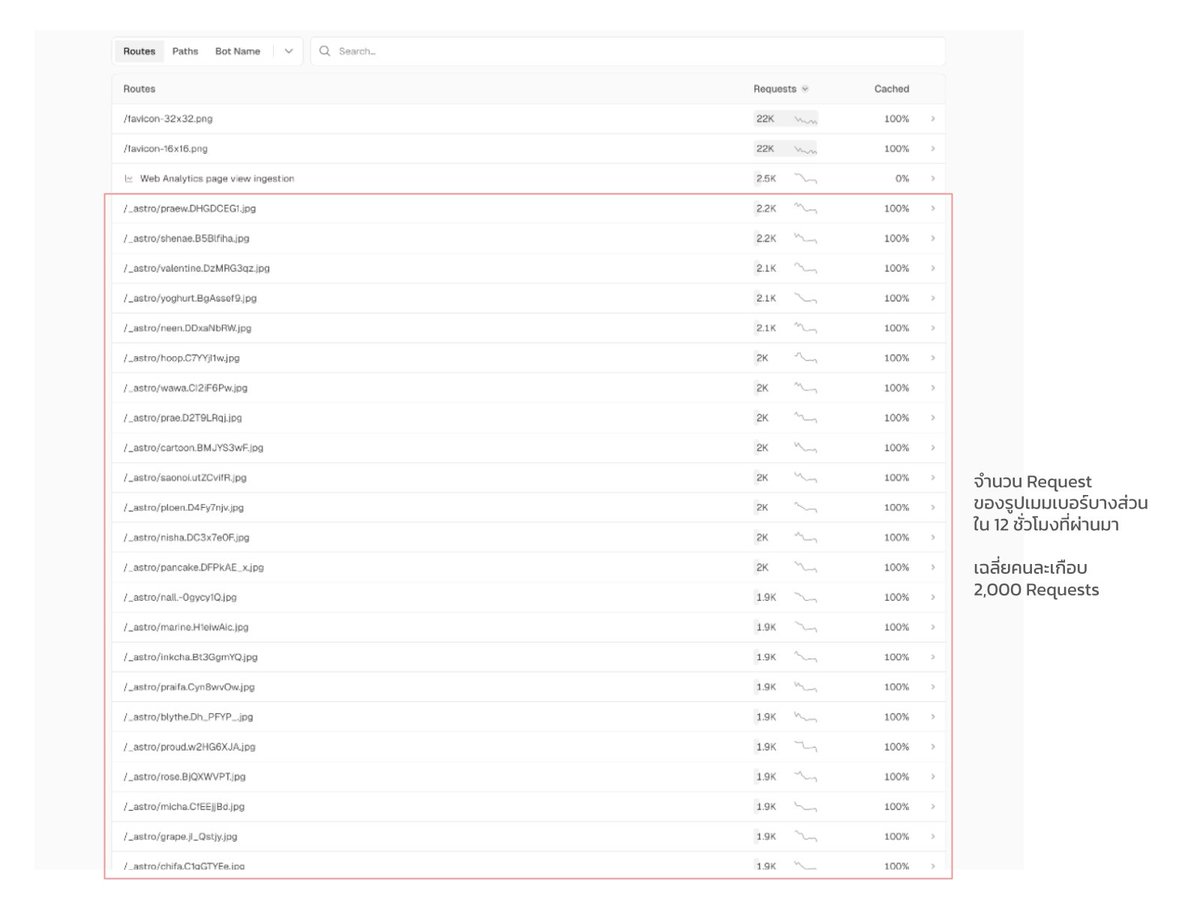Expand the marine.H1eiwAic.jpg row chevron
Screen dimensions: 1200x900
click(933, 628)
